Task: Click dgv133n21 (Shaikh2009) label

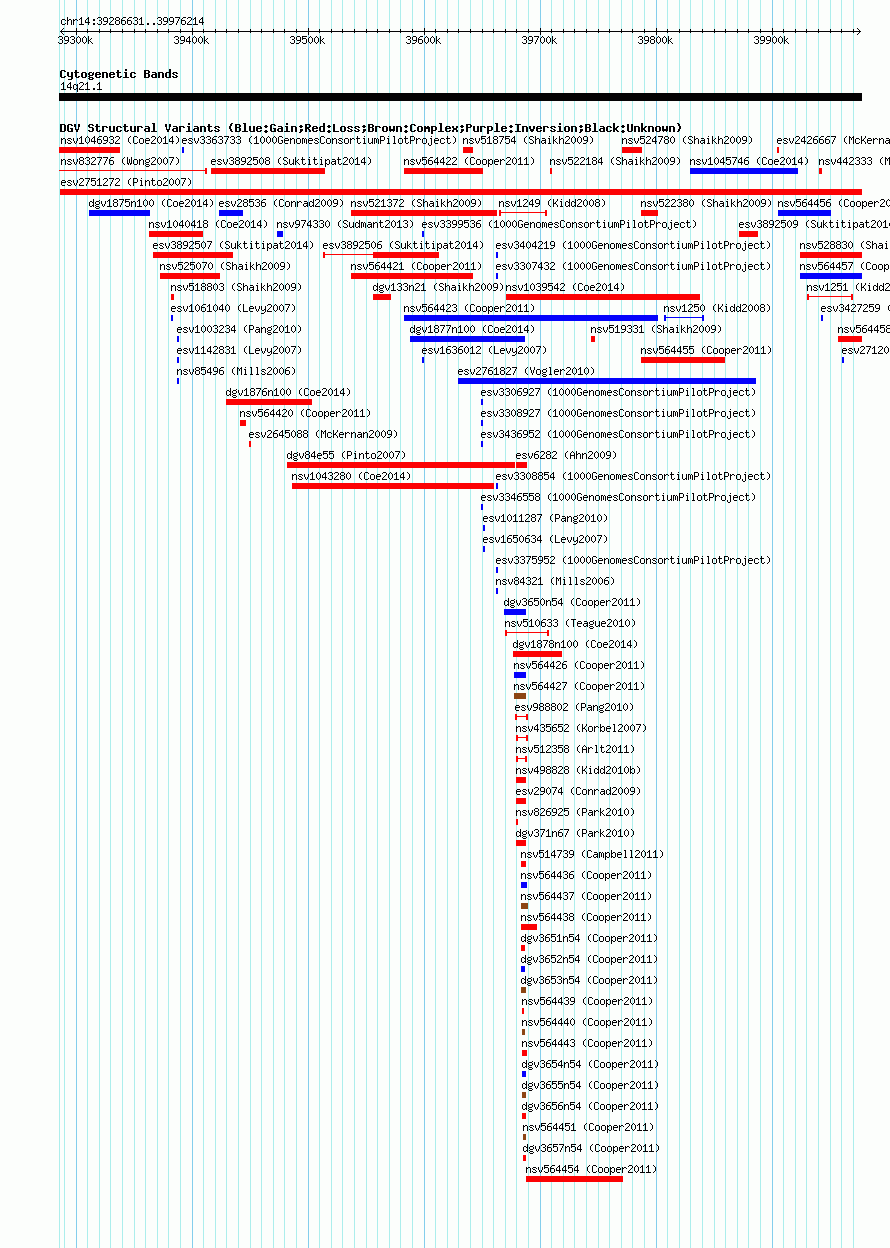Action: 438,287
